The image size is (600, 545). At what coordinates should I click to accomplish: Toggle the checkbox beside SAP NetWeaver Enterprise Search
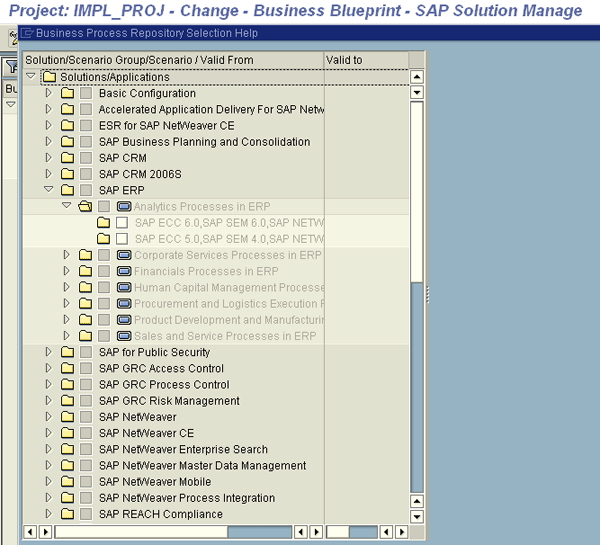[x=86, y=449]
